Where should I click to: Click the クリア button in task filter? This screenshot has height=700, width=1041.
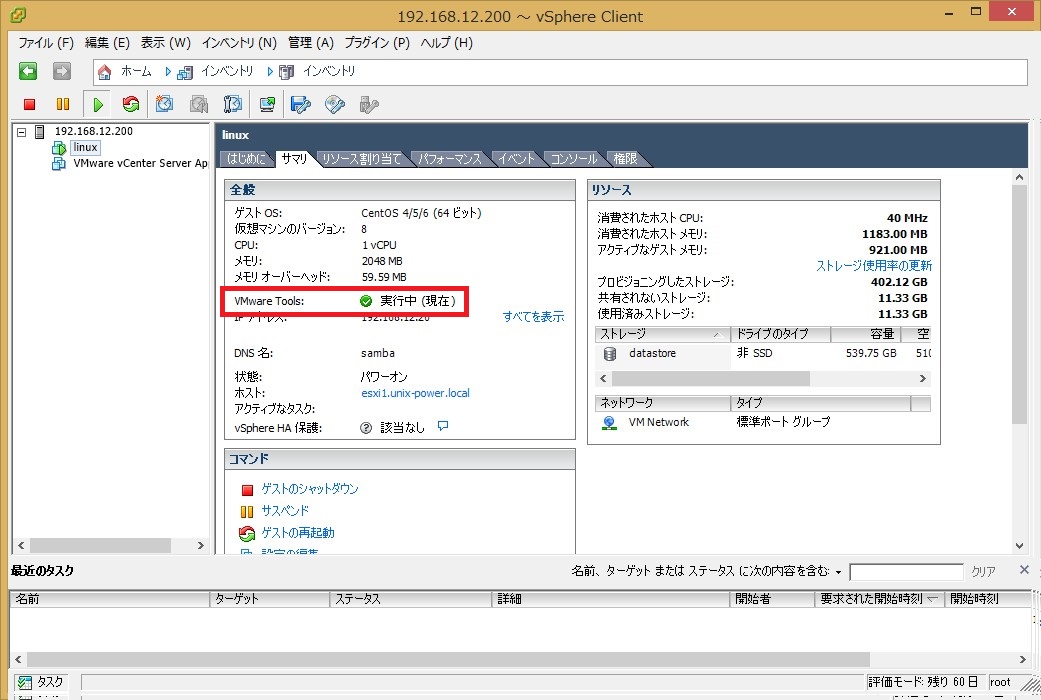[983, 572]
